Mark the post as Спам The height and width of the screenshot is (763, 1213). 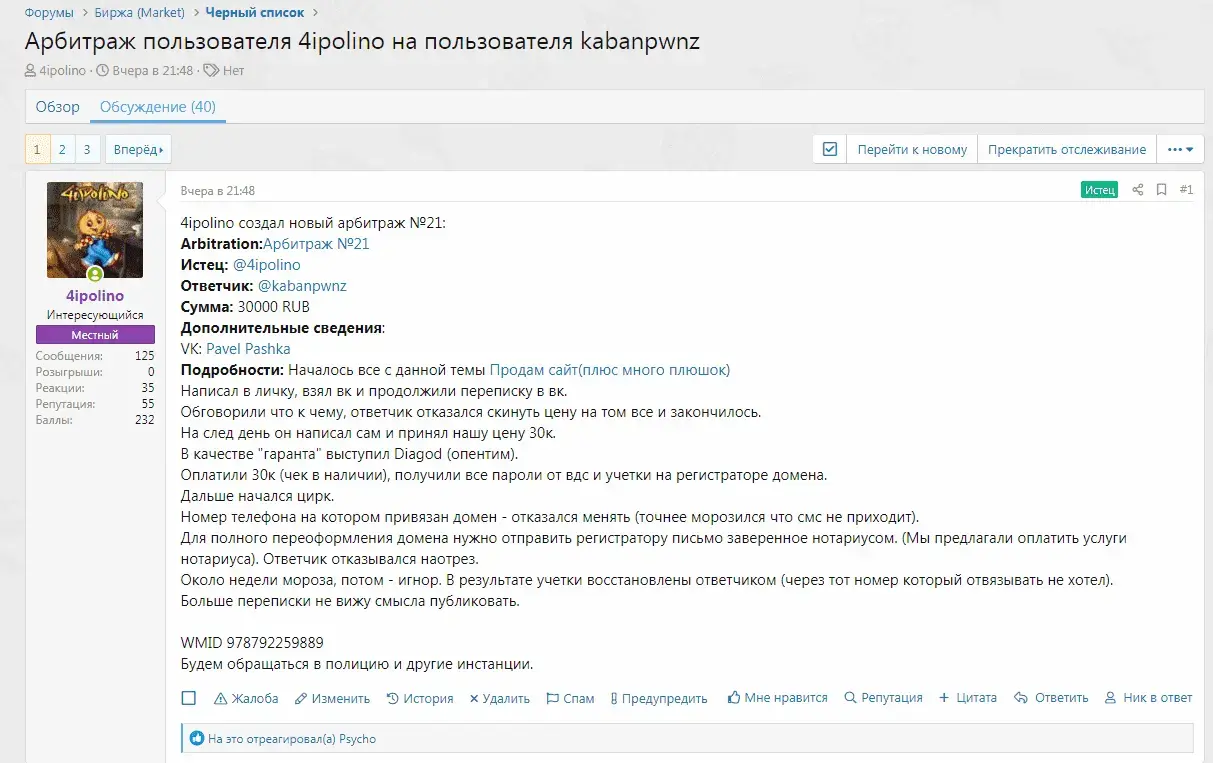(570, 698)
